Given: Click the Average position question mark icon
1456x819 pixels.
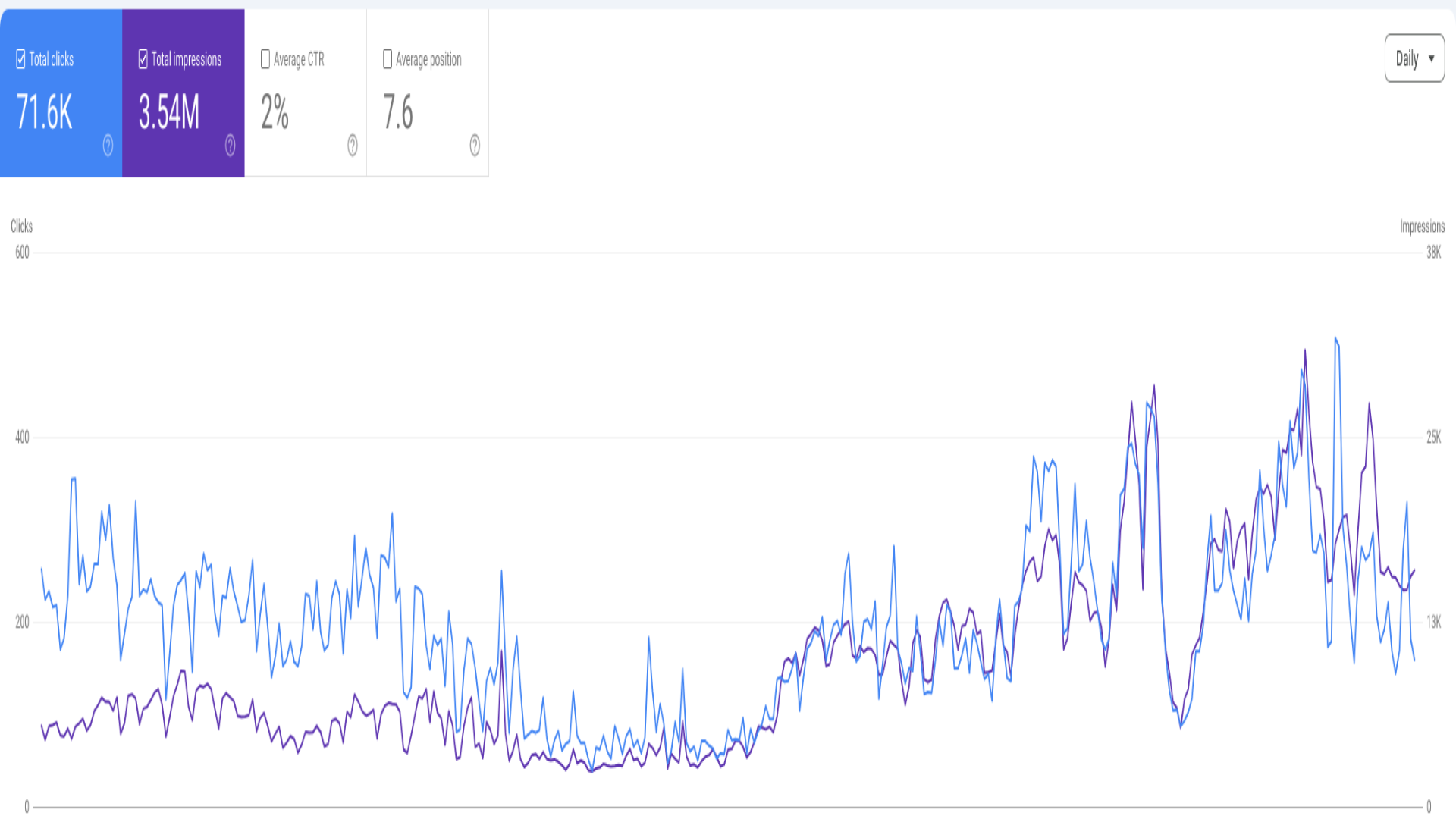Looking at the screenshot, I should [475, 148].
